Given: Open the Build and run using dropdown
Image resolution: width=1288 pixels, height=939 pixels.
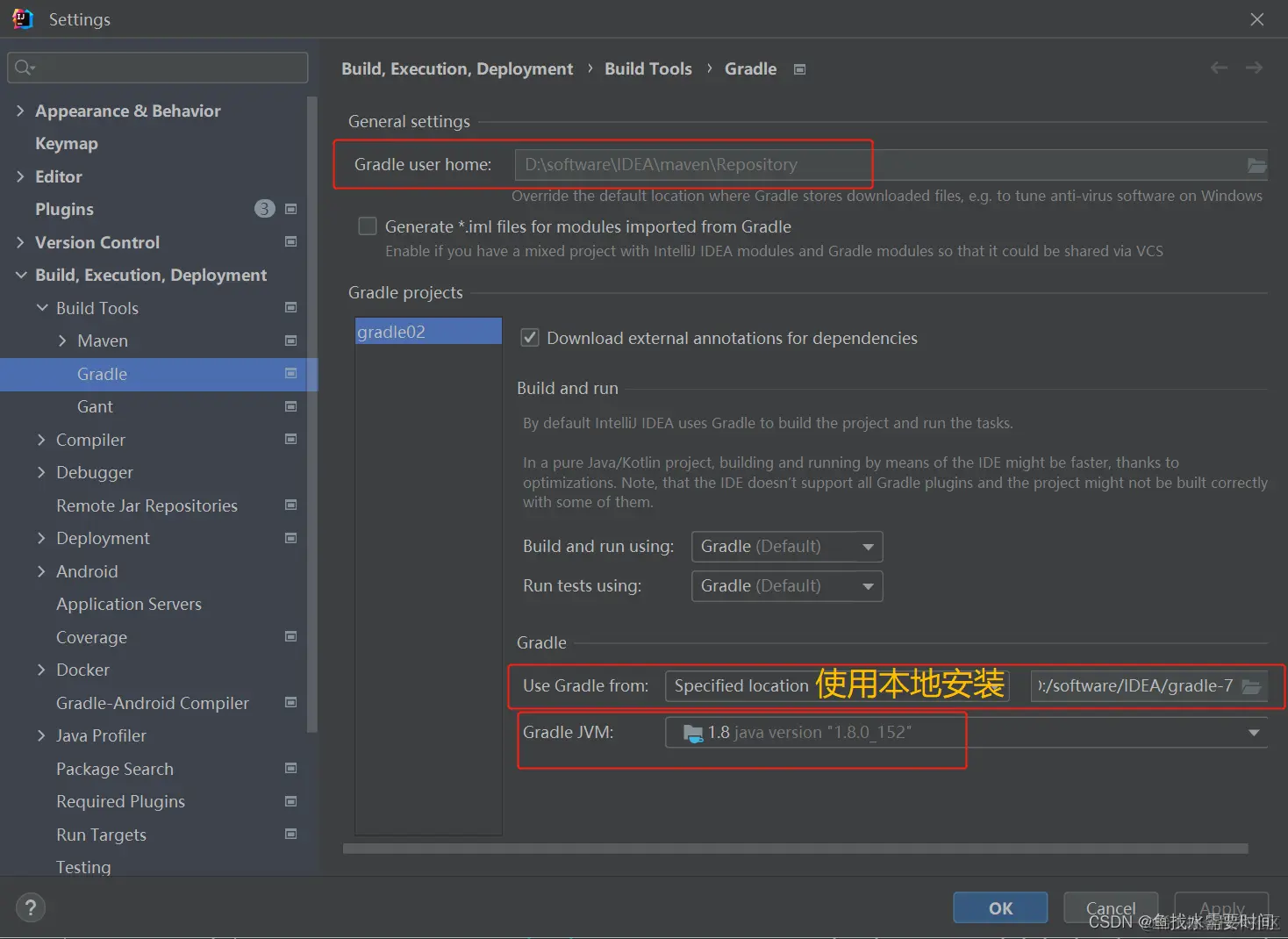Looking at the screenshot, I should tap(787, 547).
